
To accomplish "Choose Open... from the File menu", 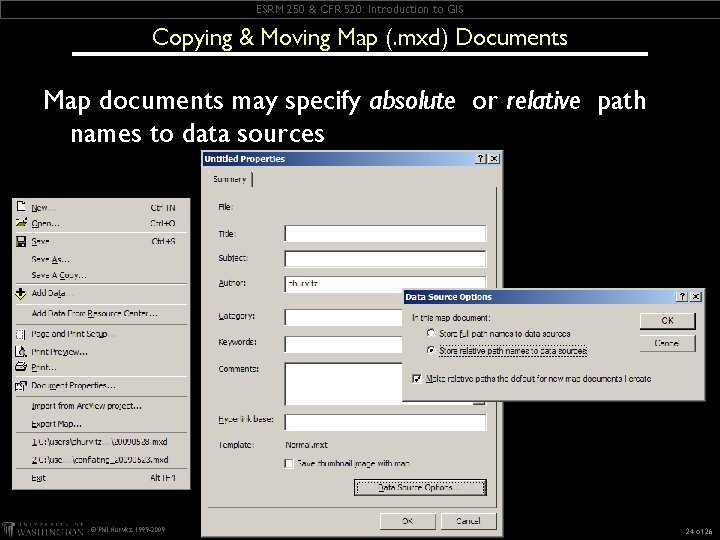I will point(103,224).
